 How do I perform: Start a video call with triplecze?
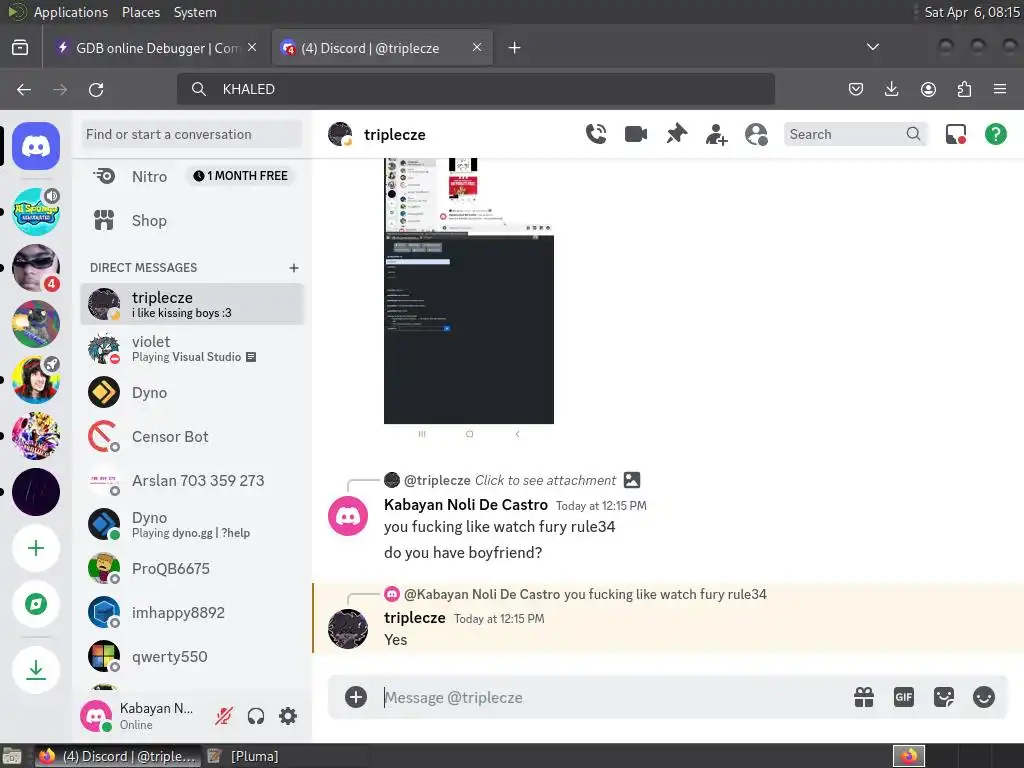[x=635, y=134]
